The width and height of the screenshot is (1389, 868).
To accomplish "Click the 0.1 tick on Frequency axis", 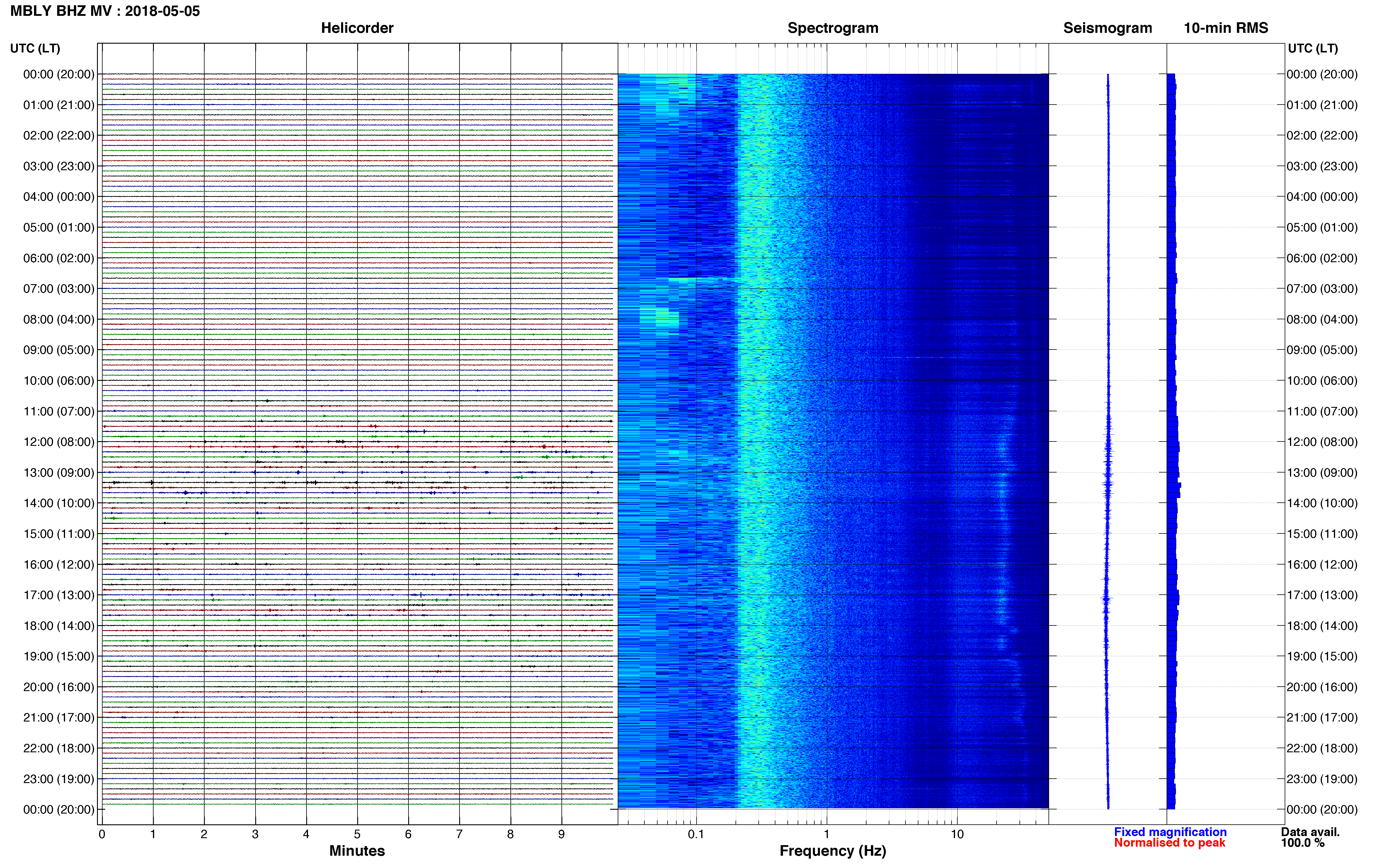I will pos(696,834).
